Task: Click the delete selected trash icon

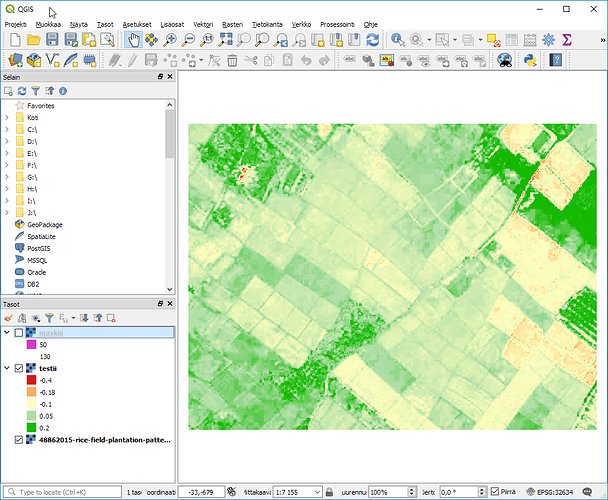Action: coord(232,61)
